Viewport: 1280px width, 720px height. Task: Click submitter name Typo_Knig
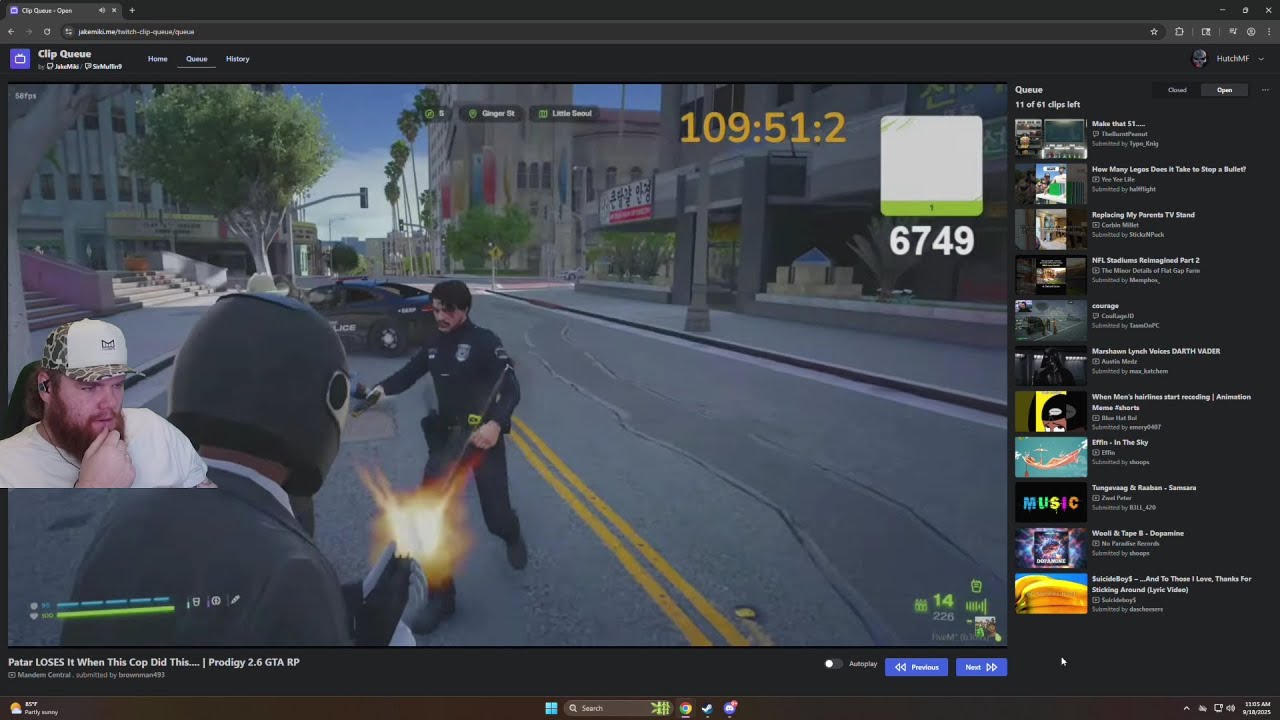[x=1143, y=143]
